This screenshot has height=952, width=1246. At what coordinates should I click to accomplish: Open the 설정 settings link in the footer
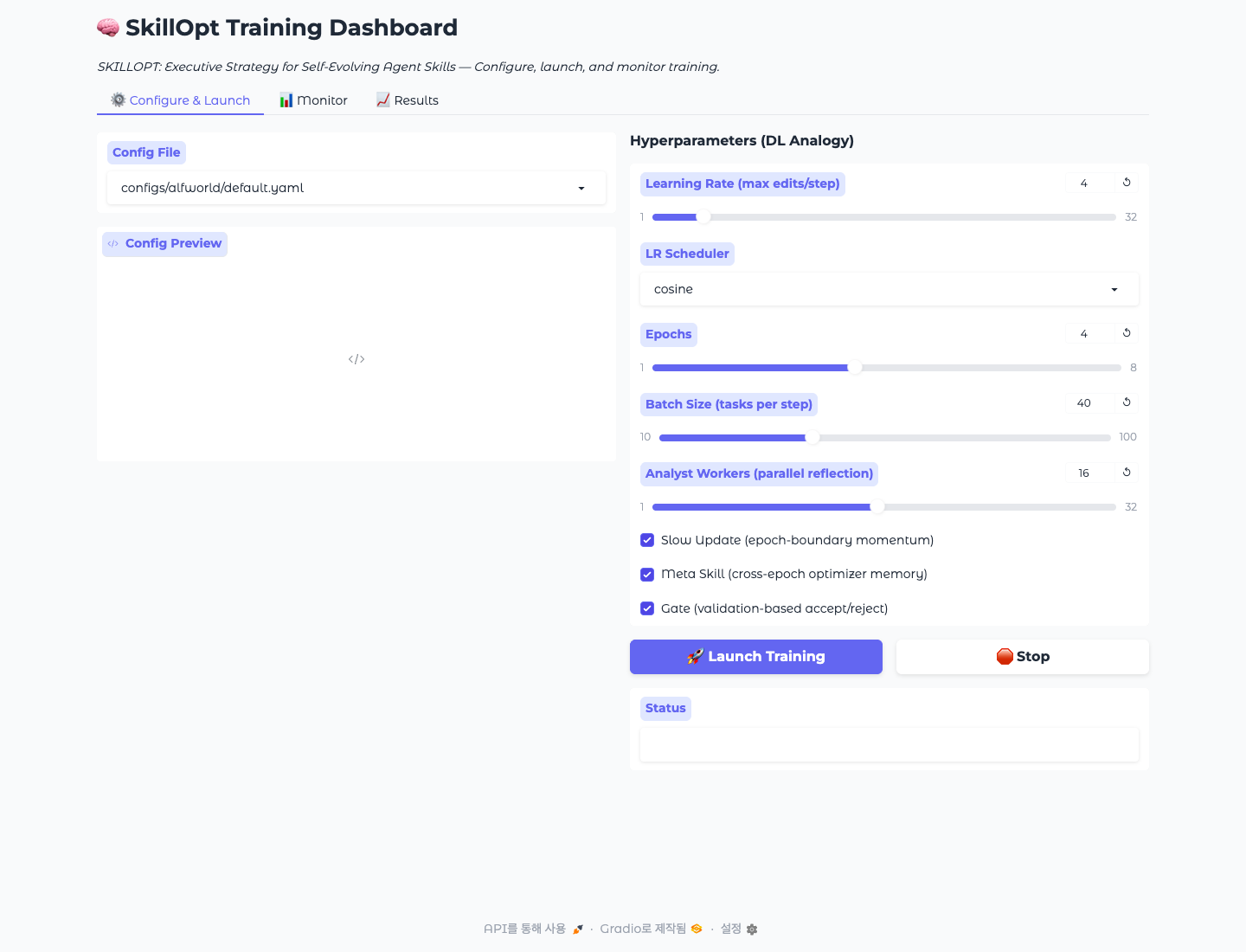coord(739,929)
